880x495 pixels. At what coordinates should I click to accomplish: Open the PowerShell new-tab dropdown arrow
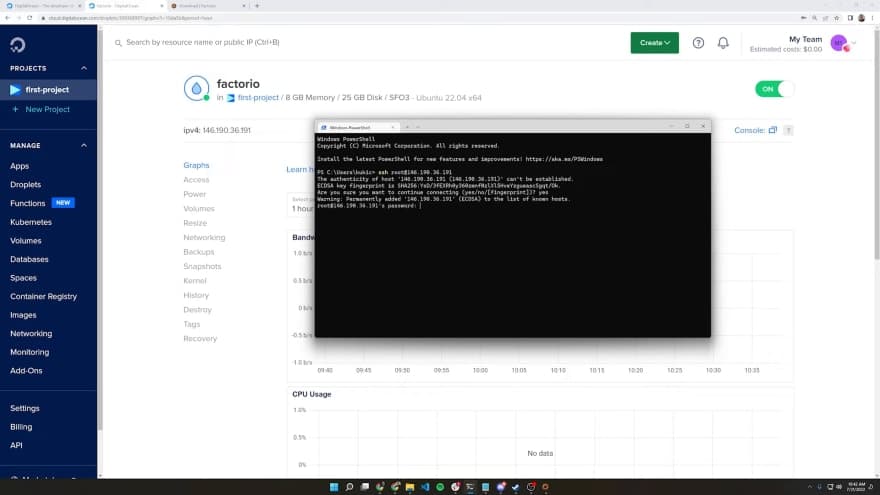[x=418, y=127]
